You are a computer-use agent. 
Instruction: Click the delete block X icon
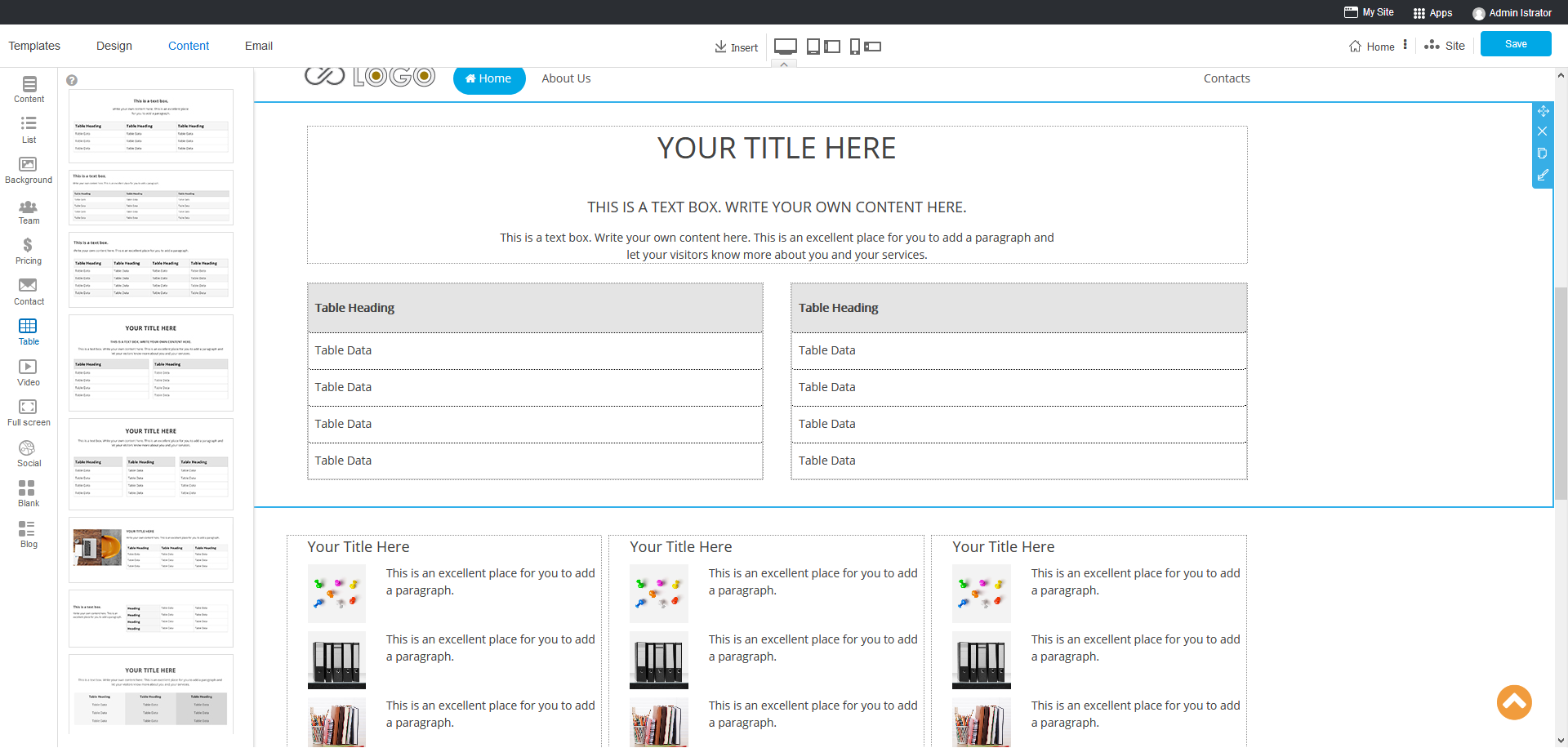coord(1542,131)
